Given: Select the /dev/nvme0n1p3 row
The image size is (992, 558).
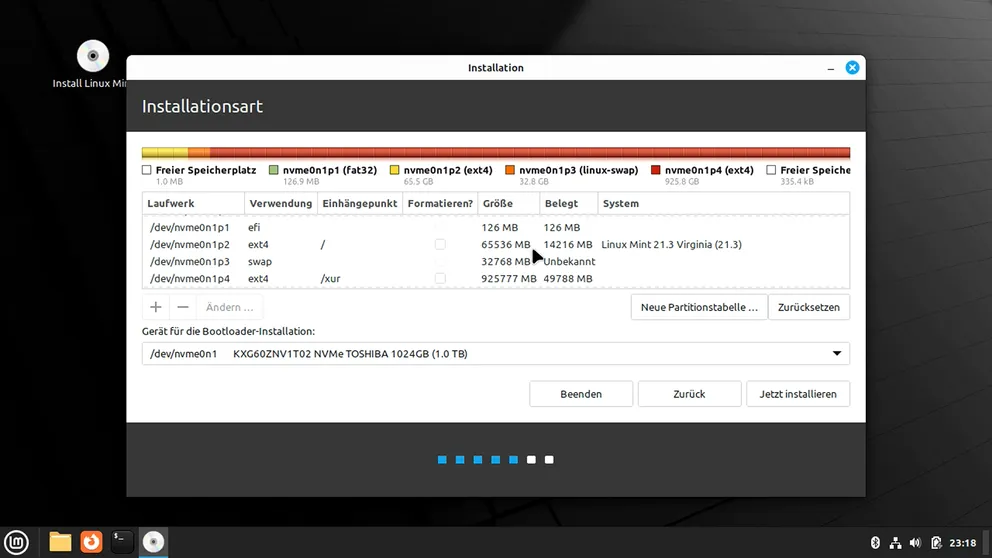Looking at the screenshot, I should coord(496,261).
